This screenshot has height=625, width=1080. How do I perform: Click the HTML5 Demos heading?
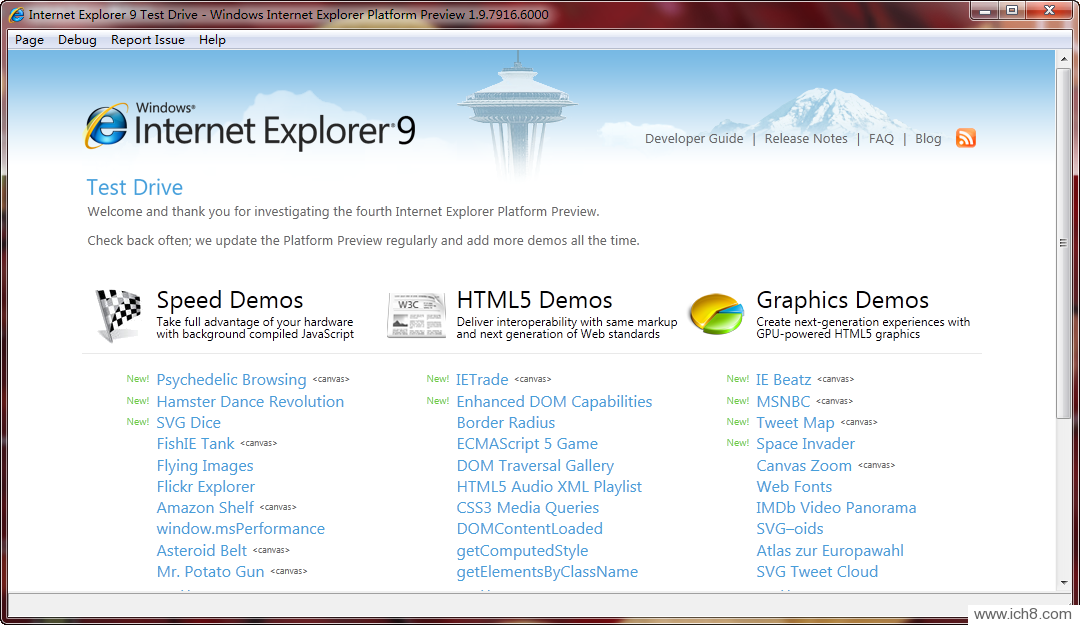[534, 300]
